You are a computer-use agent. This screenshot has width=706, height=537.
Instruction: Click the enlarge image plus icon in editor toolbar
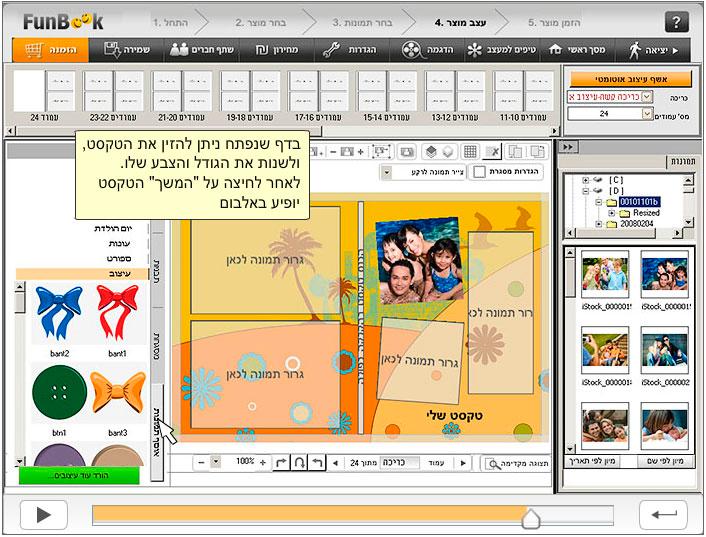click(x=360, y=152)
